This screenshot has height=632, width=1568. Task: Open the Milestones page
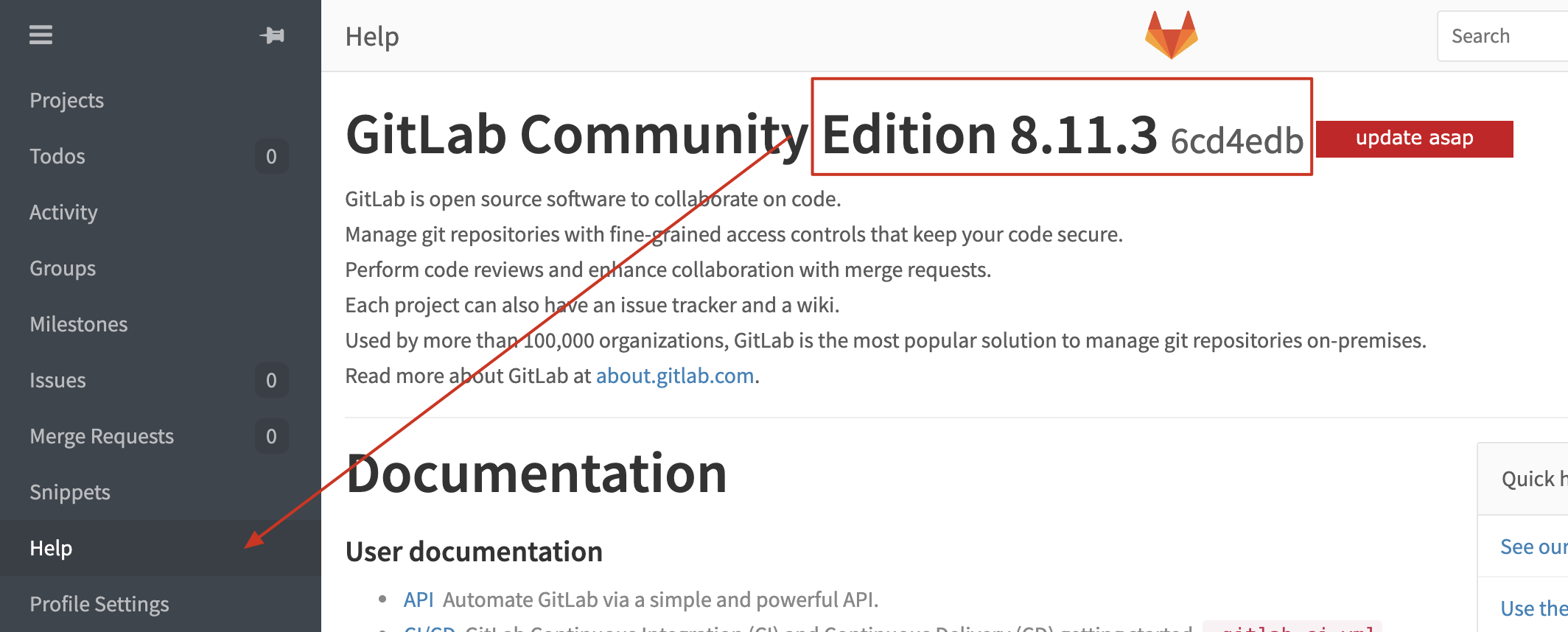point(79,324)
